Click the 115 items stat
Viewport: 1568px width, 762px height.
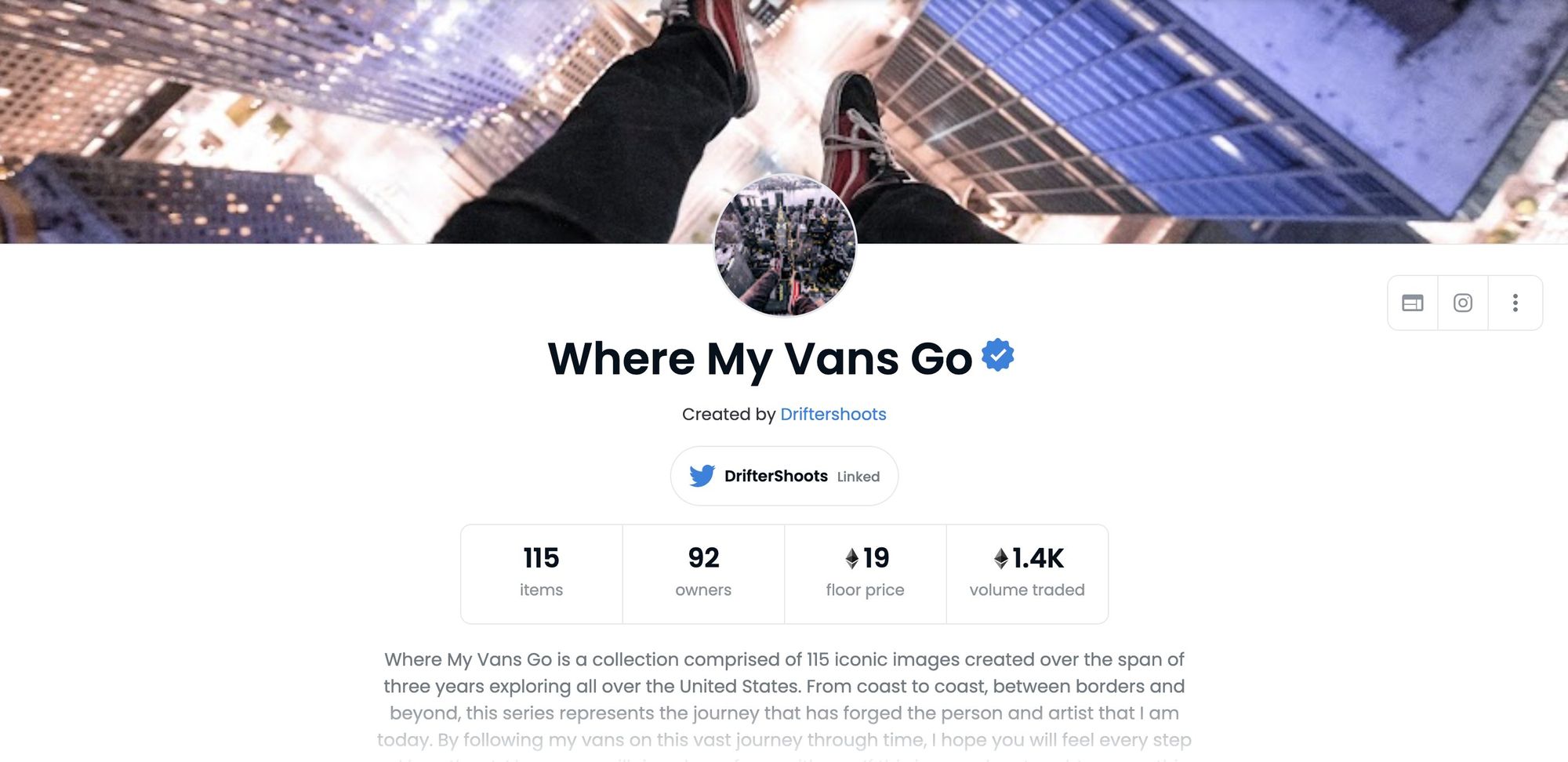click(541, 572)
